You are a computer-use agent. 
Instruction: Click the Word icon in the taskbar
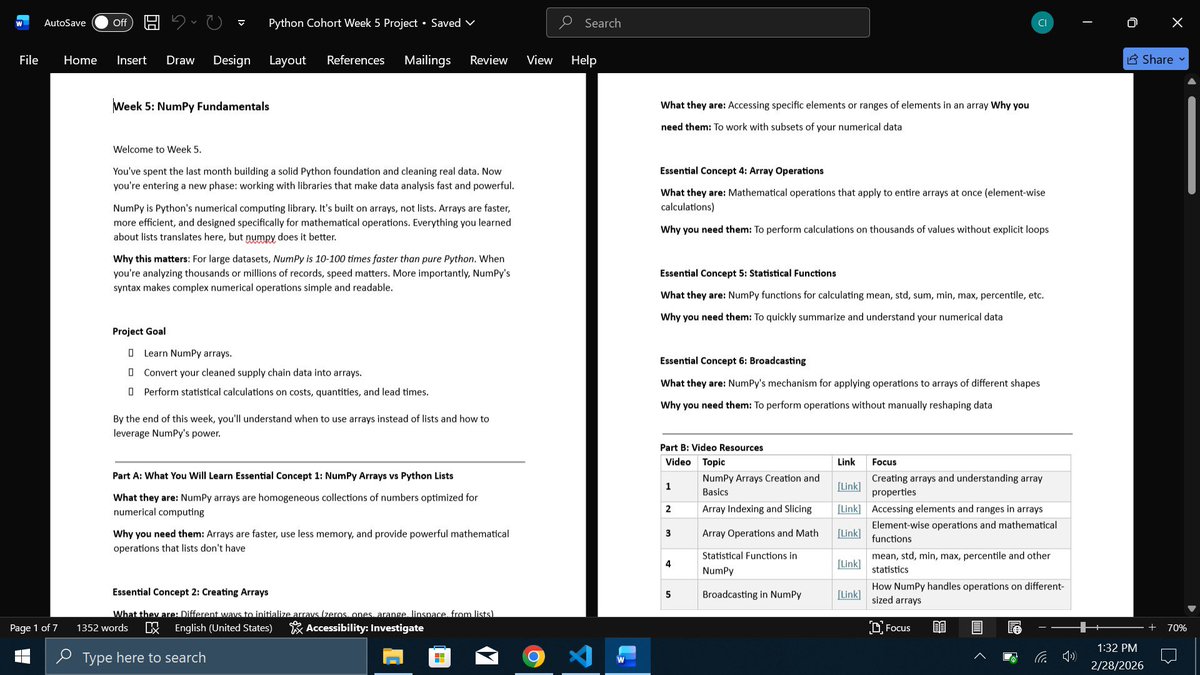[x=627, y=657]
